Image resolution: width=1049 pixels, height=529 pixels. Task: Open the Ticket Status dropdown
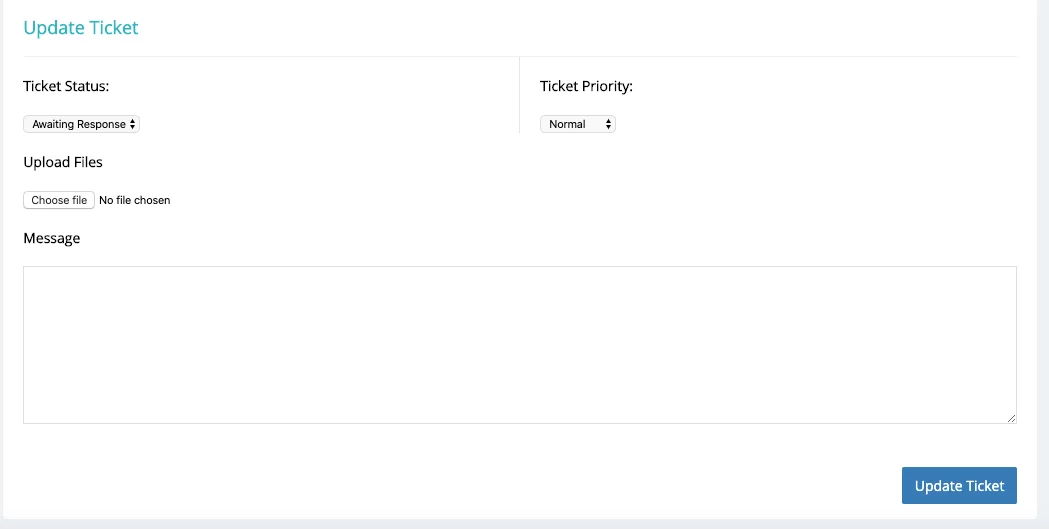coord(81,124)
